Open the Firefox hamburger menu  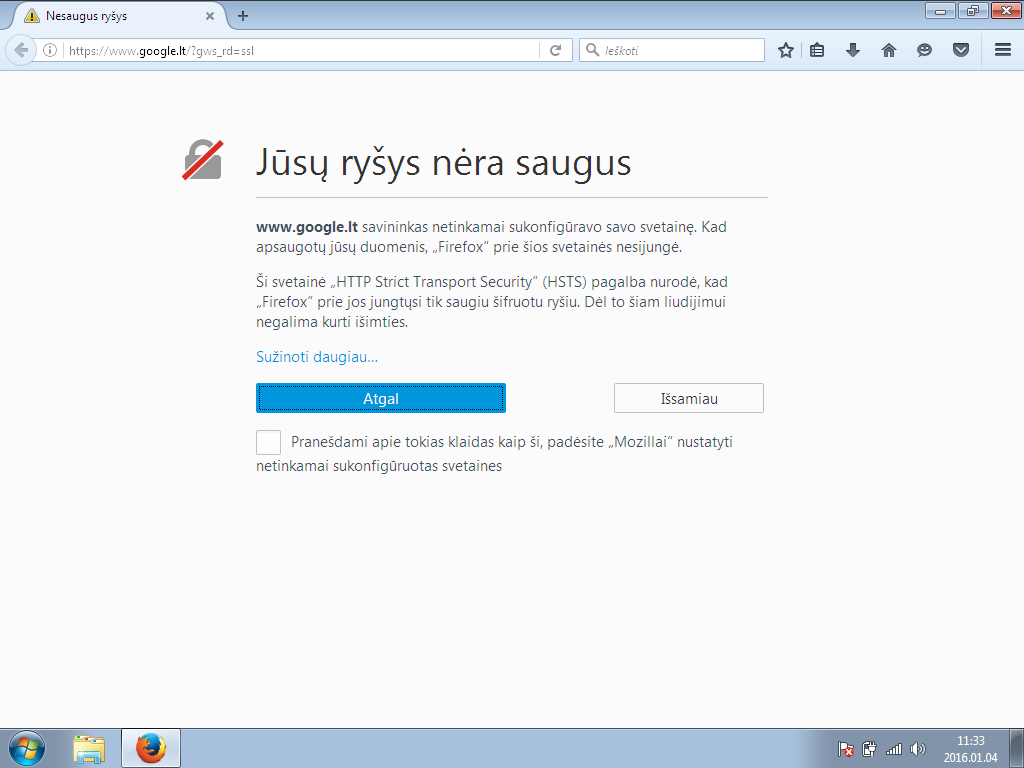pyautogui.click(x=1003, y=50)
